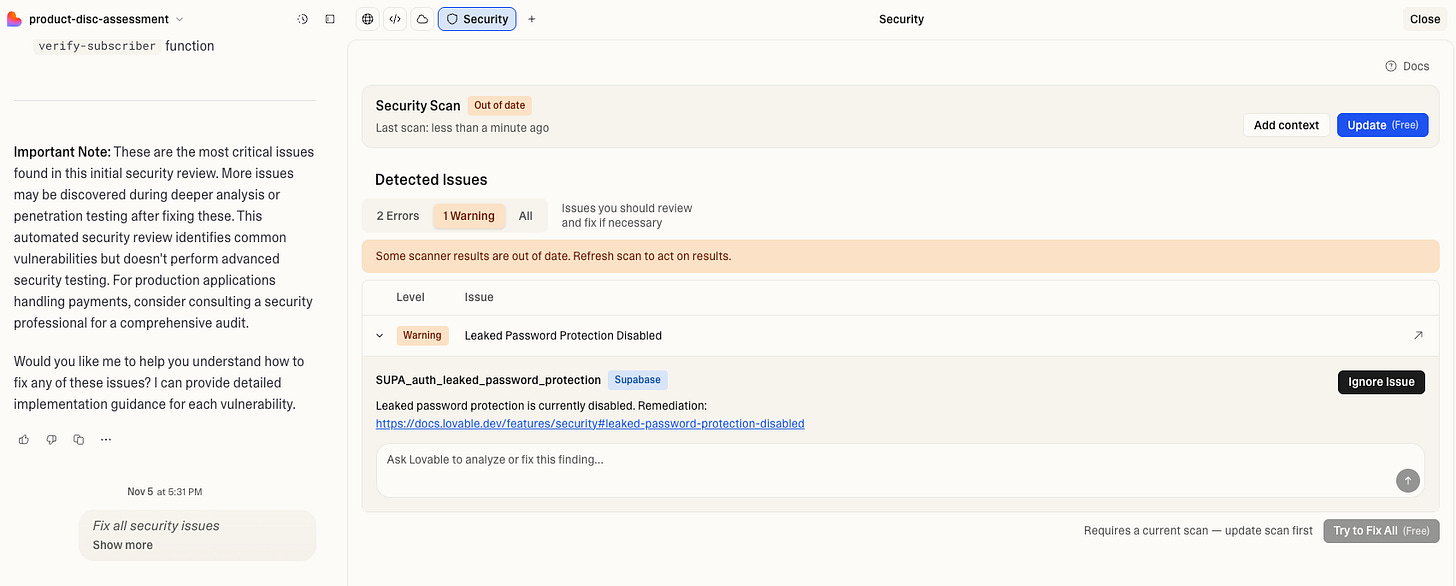This screenshot has height=586, width=1456.
Task: Open the leaked password protection docs link
Action: tap(590, 424)
